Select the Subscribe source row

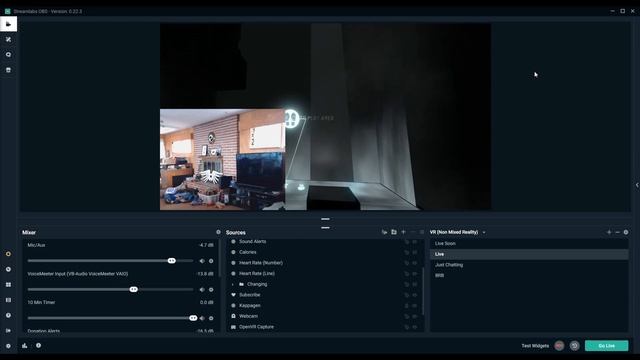[x=324, y=295]
